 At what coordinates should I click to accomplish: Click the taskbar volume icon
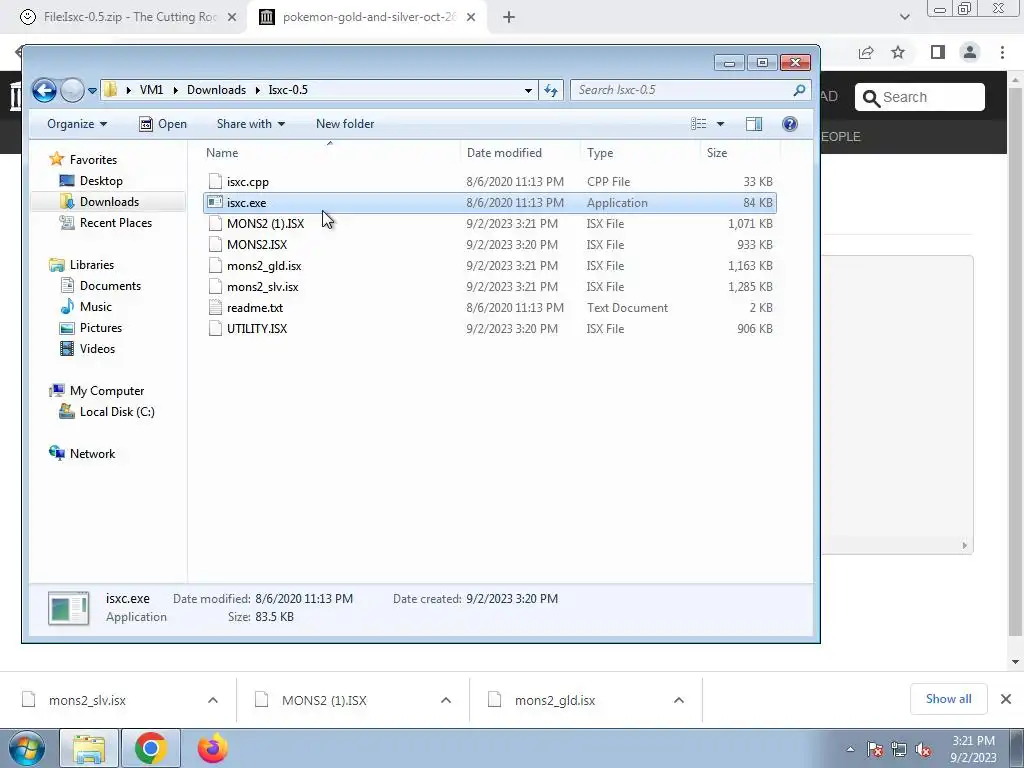pos(923,749)
